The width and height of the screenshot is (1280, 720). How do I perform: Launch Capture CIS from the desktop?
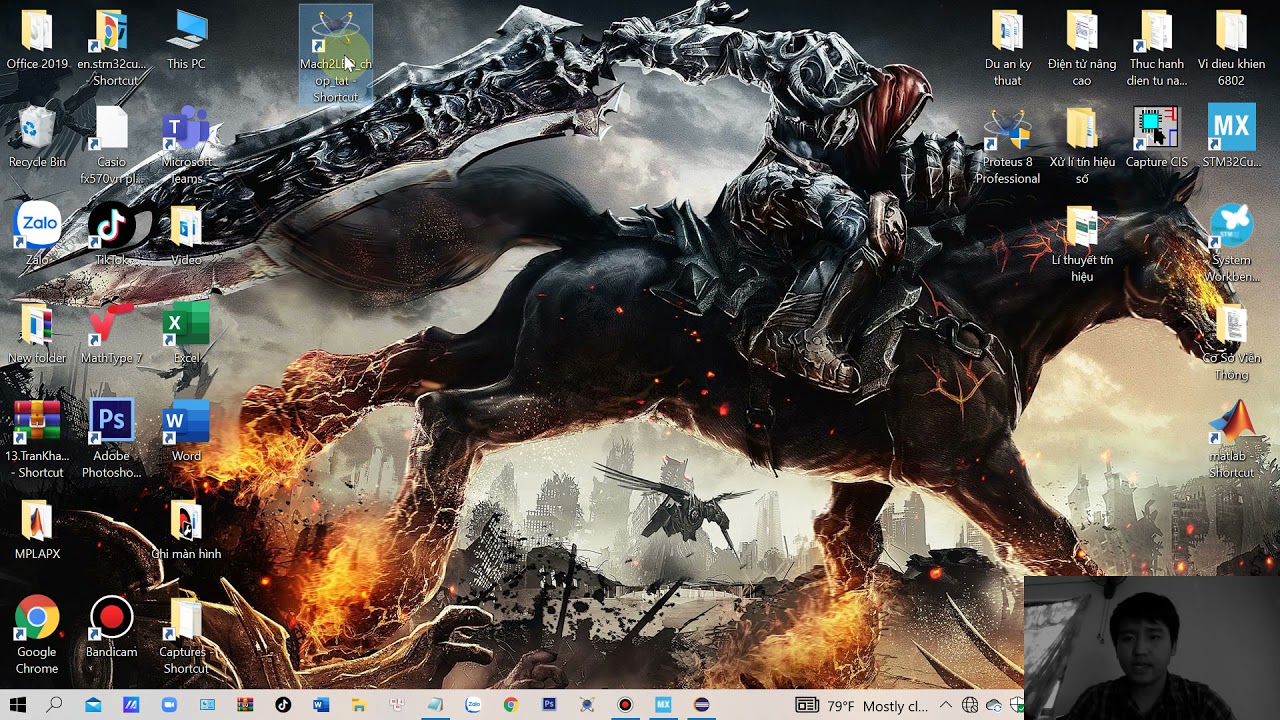coord(1156,138)
